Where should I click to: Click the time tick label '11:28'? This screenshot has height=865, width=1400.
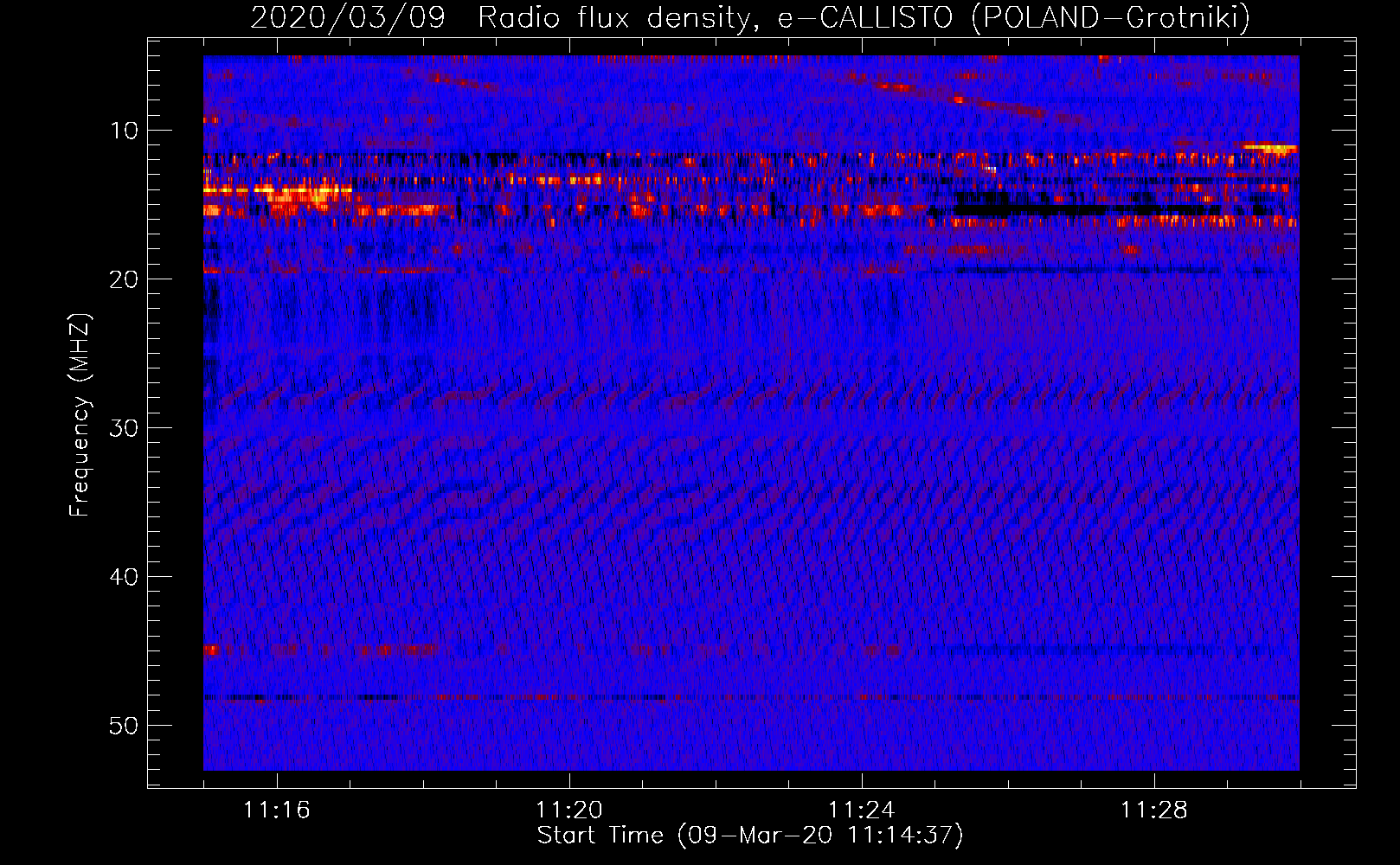click(1154, 810)
